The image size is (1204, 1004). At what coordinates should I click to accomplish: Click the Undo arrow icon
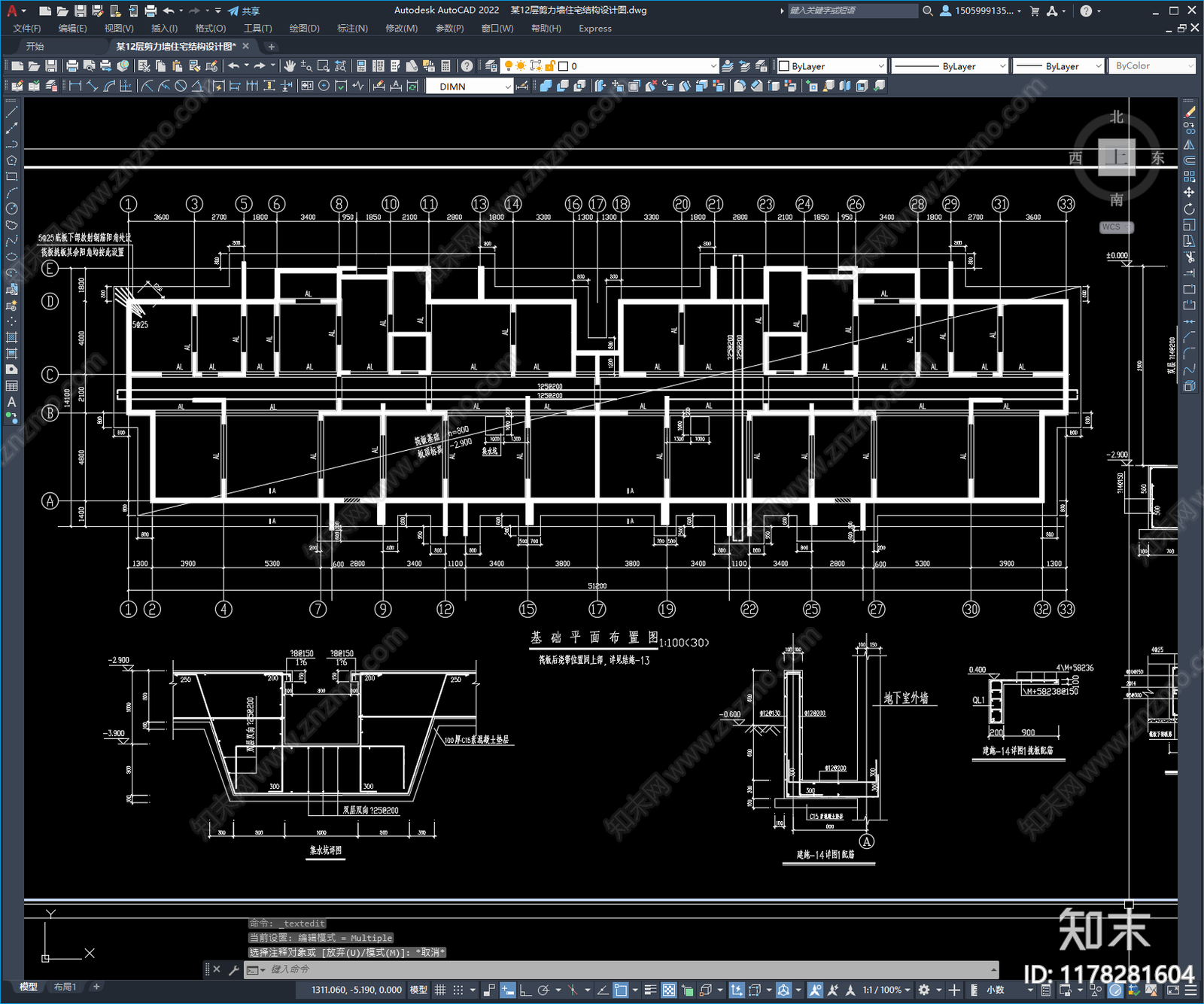(x=233, y=66)
